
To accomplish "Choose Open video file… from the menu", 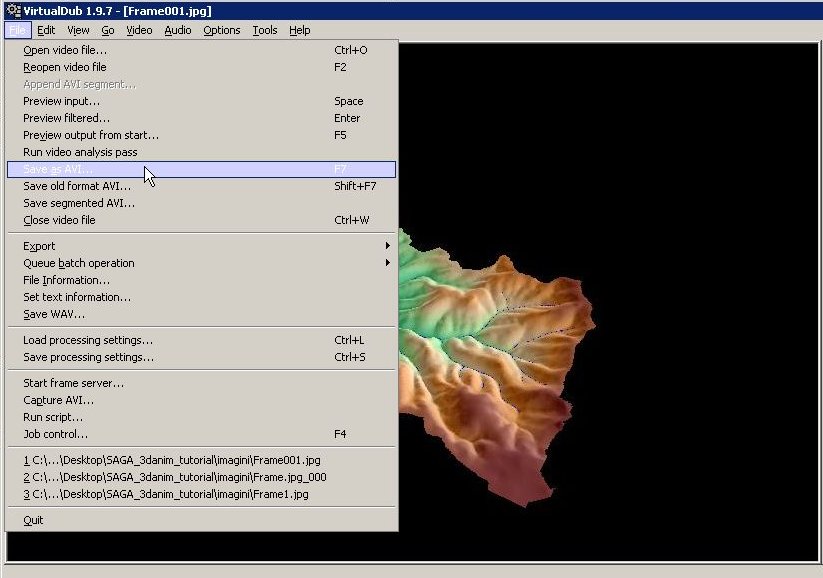I will tap(202, 50).
